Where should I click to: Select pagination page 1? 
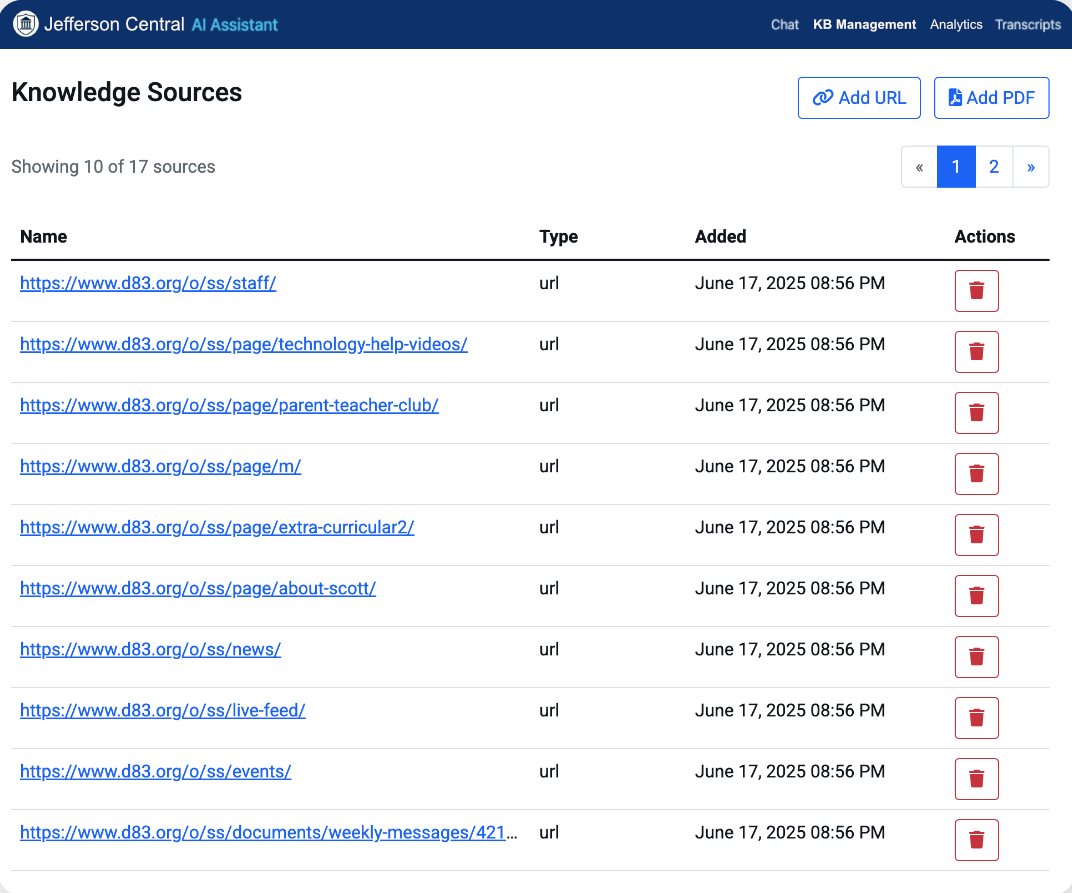(956, 167)
